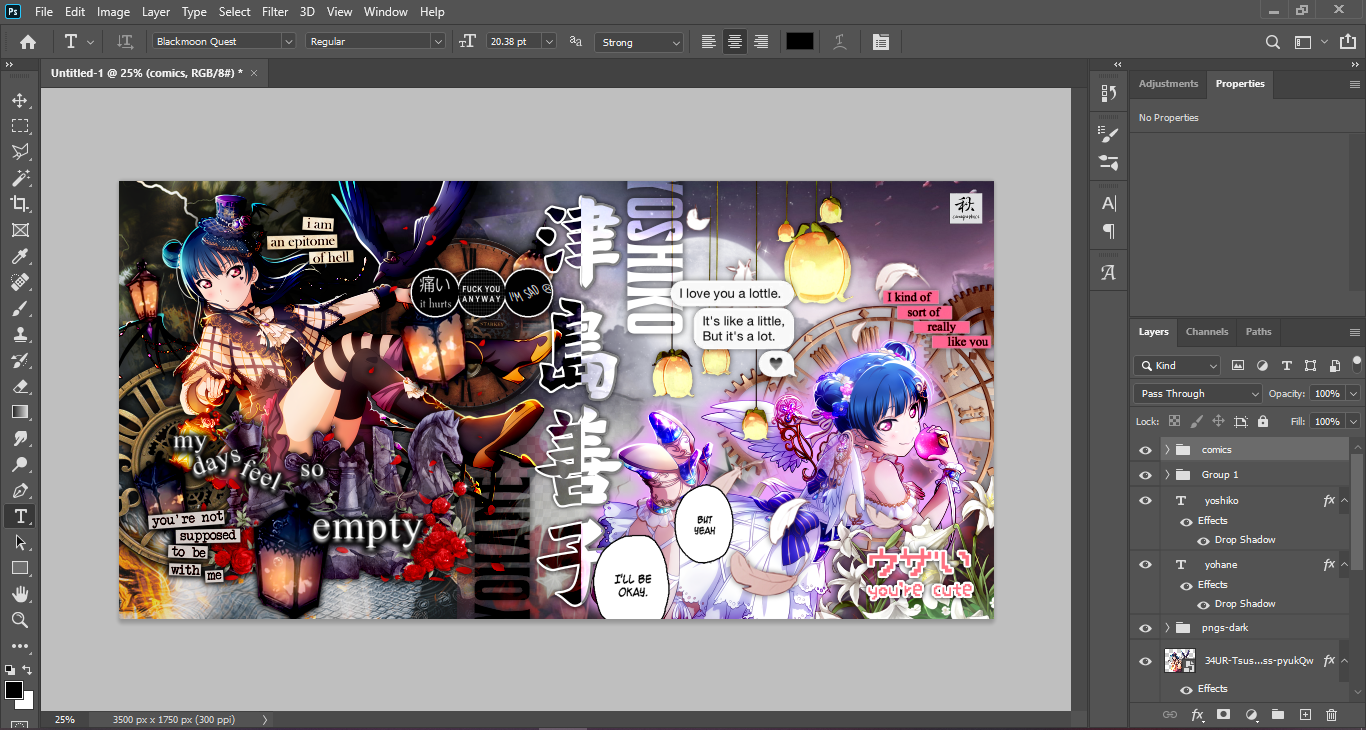
Task: Click the Delete layer trash icon
Action: coord(1331,715)
